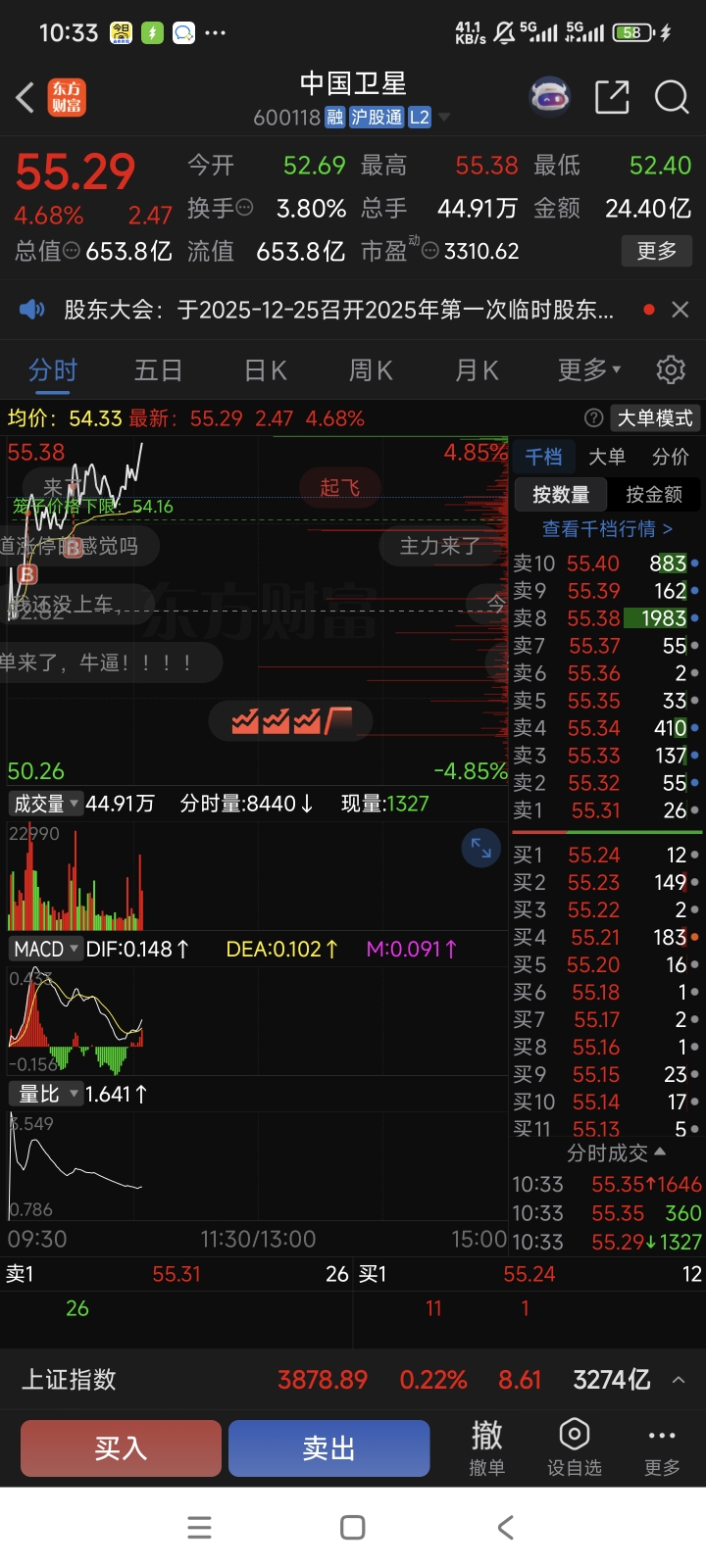Tap info icon next to 总值

(72, 251)
